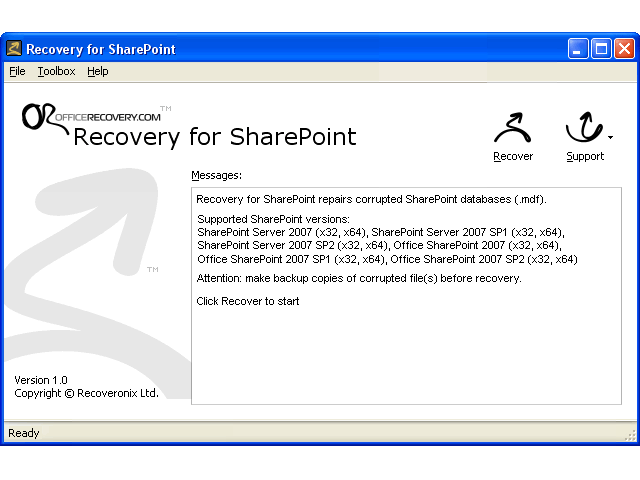Click the Support anchor icon
640x480 pixels.
coord(584,127)
